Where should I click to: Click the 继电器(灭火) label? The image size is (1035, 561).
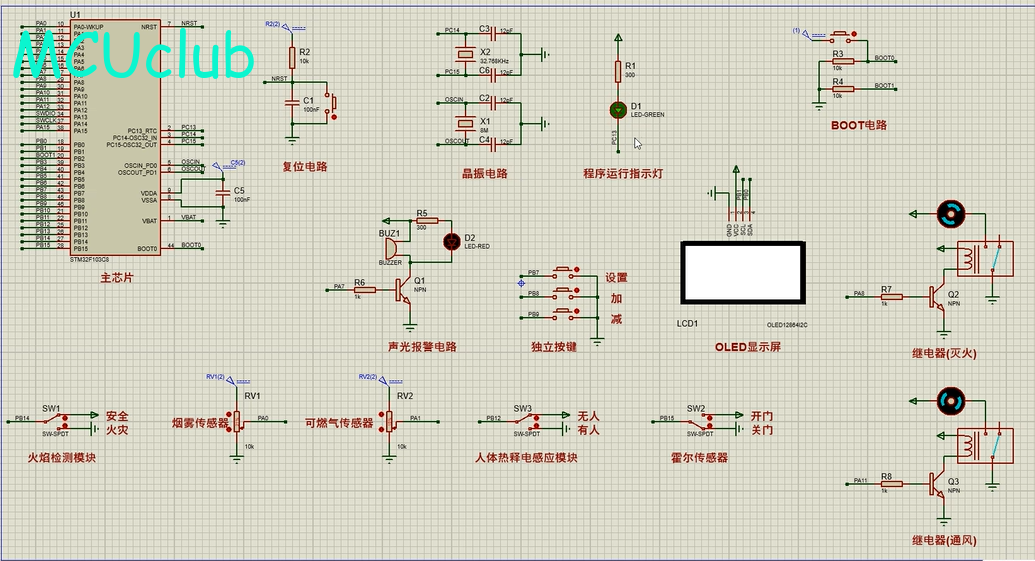tap(944, 353)
